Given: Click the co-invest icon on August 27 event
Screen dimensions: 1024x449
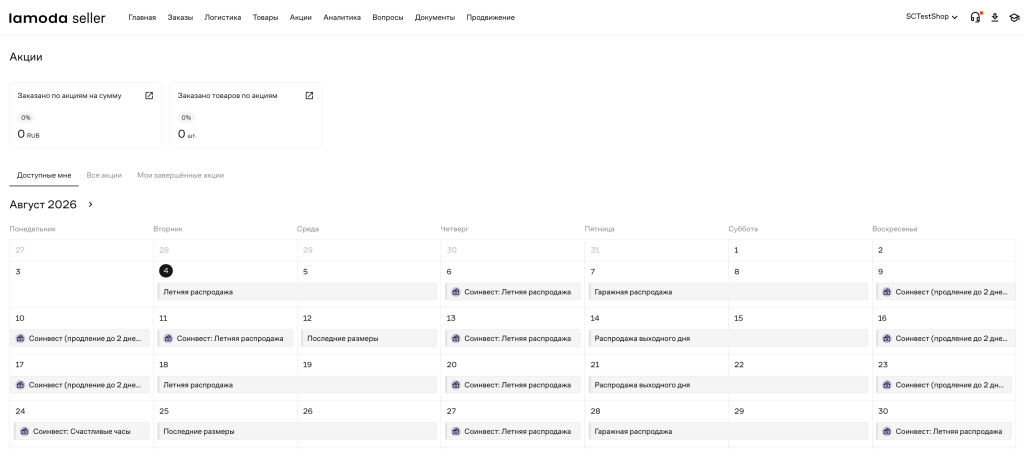Looking at the screenshot, I should pos(456,431).
